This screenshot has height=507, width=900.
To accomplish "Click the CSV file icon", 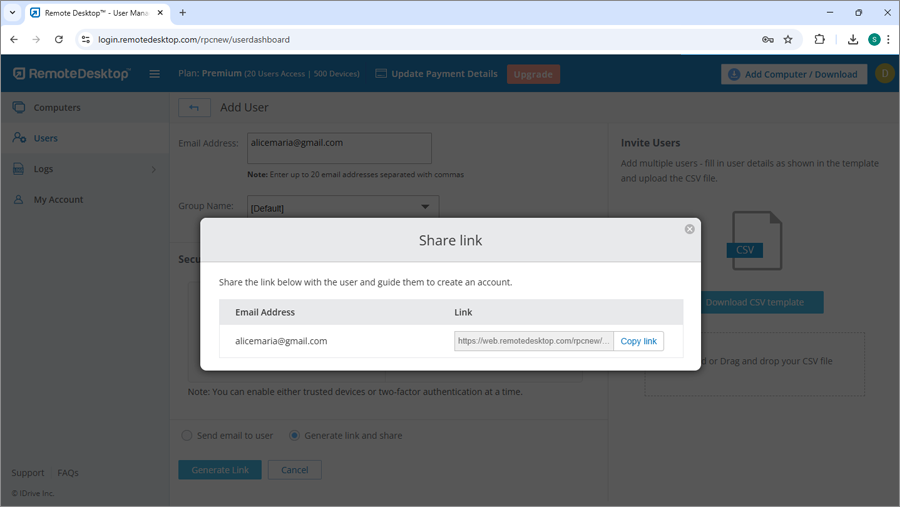I will coord(754,241).
